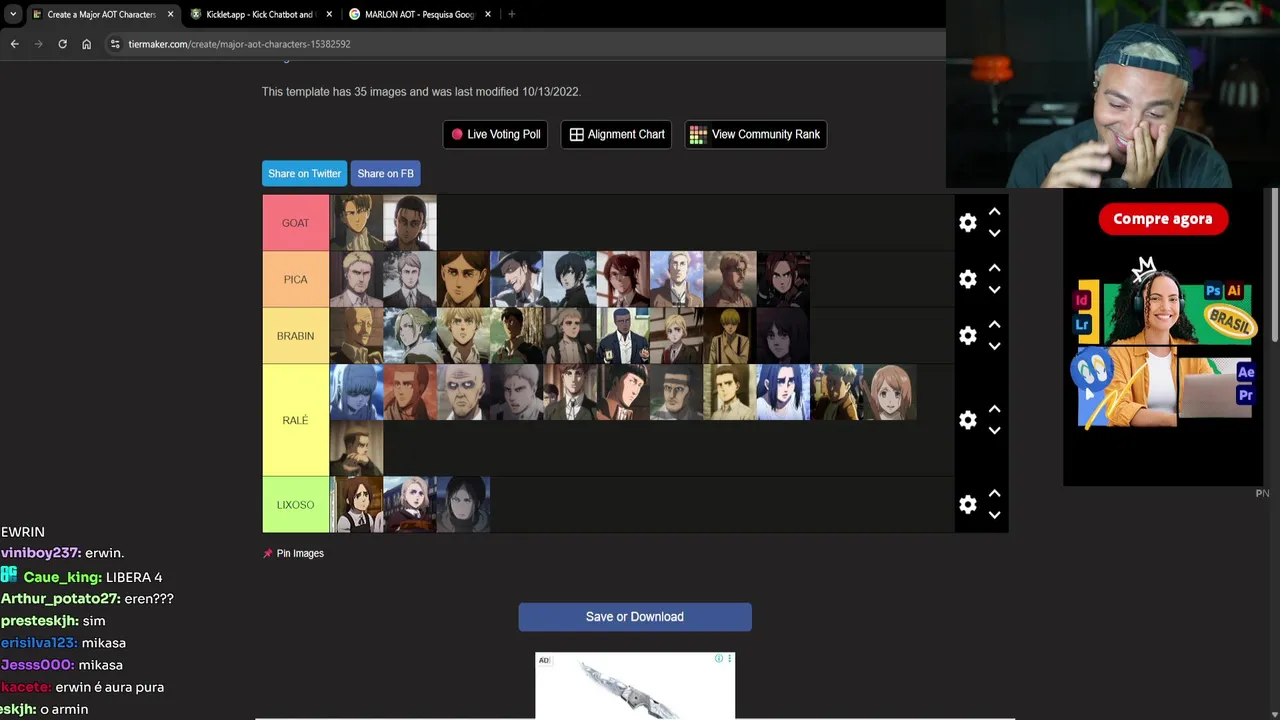Click chat username Arthur_potato27
The width and height of the screenshot is (1280, 720).
[x=60, y=599]
